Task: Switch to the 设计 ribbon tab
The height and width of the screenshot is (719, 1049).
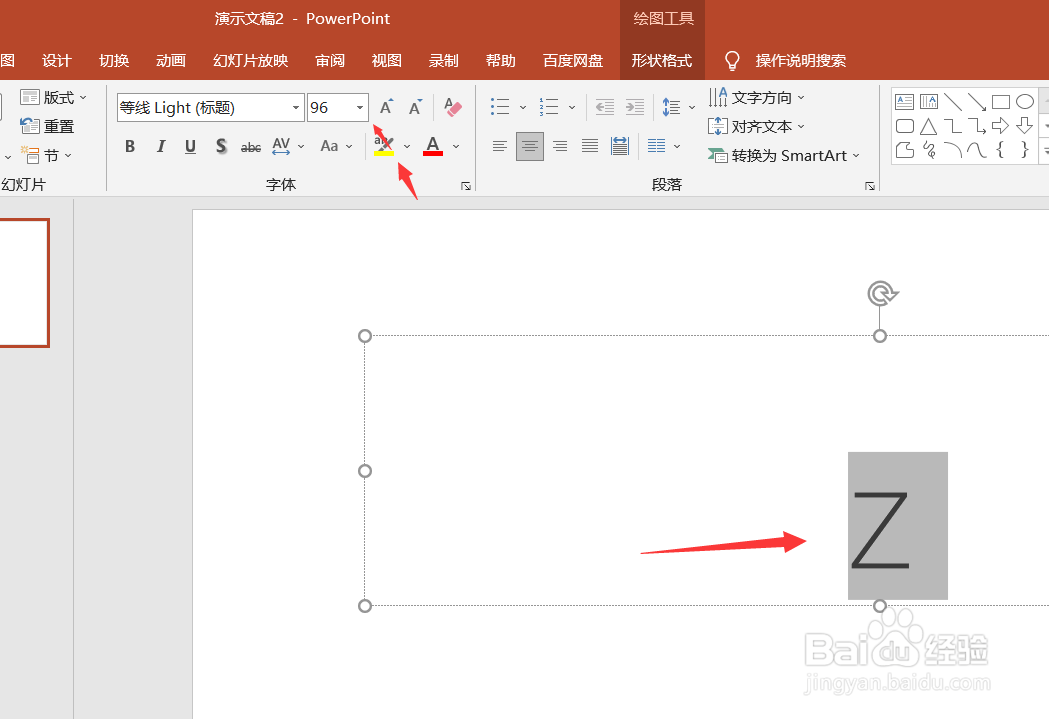Action: [x=56, y=60]
